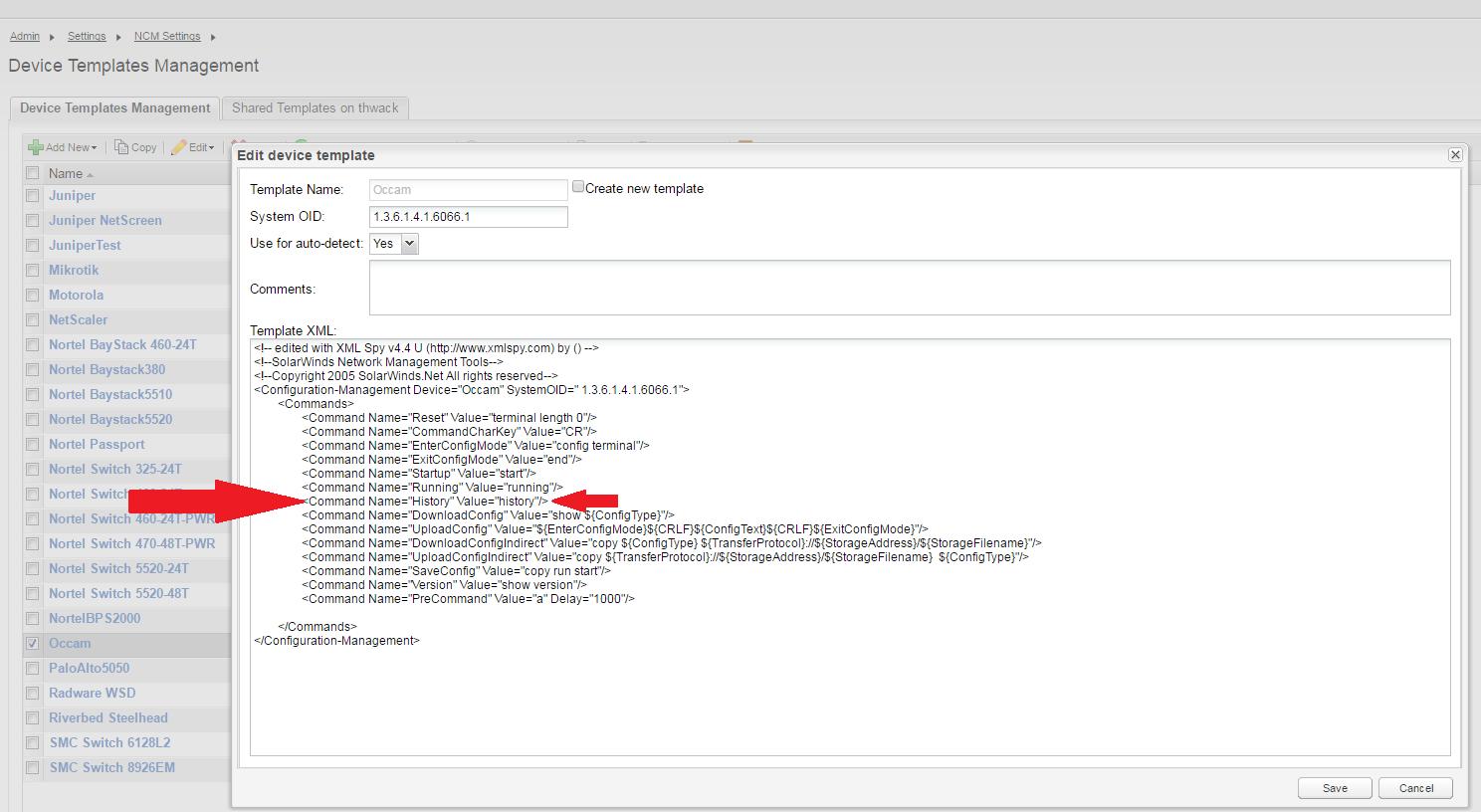Open the Use for auto-detect dropdown
This screenshot has width=1481, height=812.
pyautogui.click(x=394, y=244)
